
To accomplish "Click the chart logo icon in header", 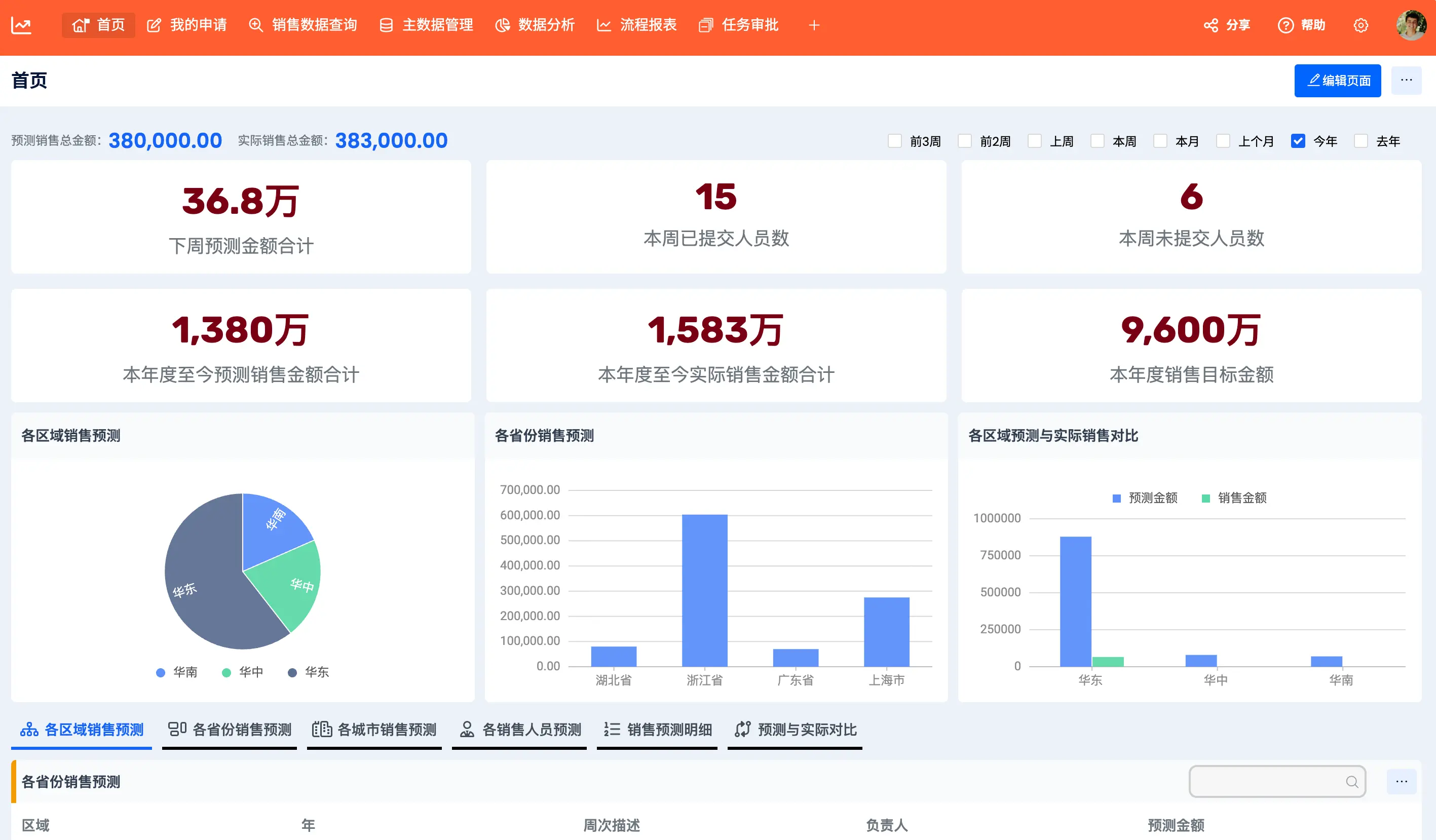I will (21, 26).
